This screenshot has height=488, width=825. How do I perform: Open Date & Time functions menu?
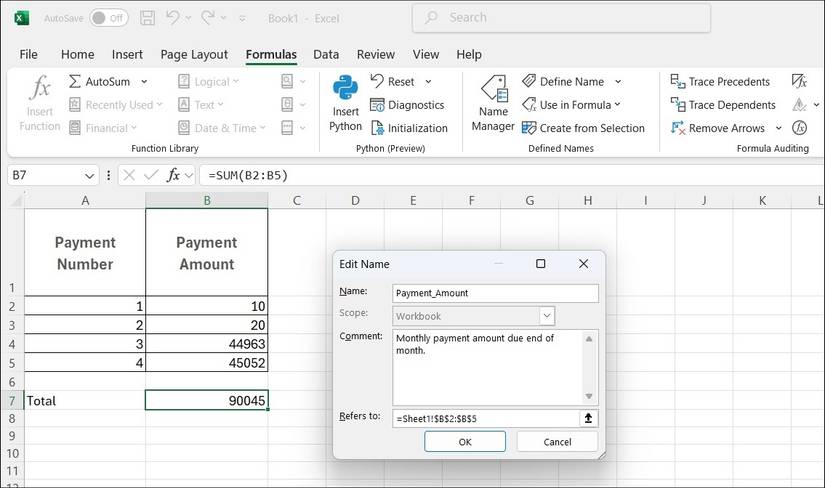pos(222,128)
